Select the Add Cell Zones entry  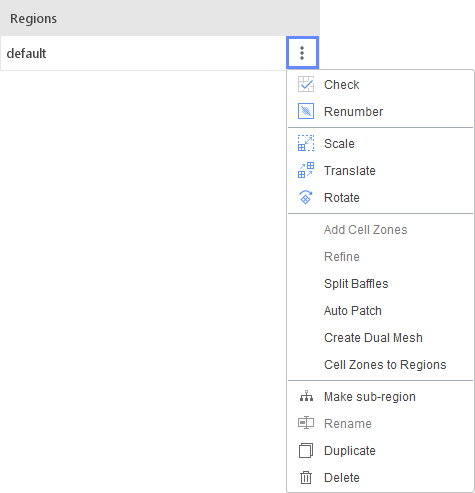point(366,230)
